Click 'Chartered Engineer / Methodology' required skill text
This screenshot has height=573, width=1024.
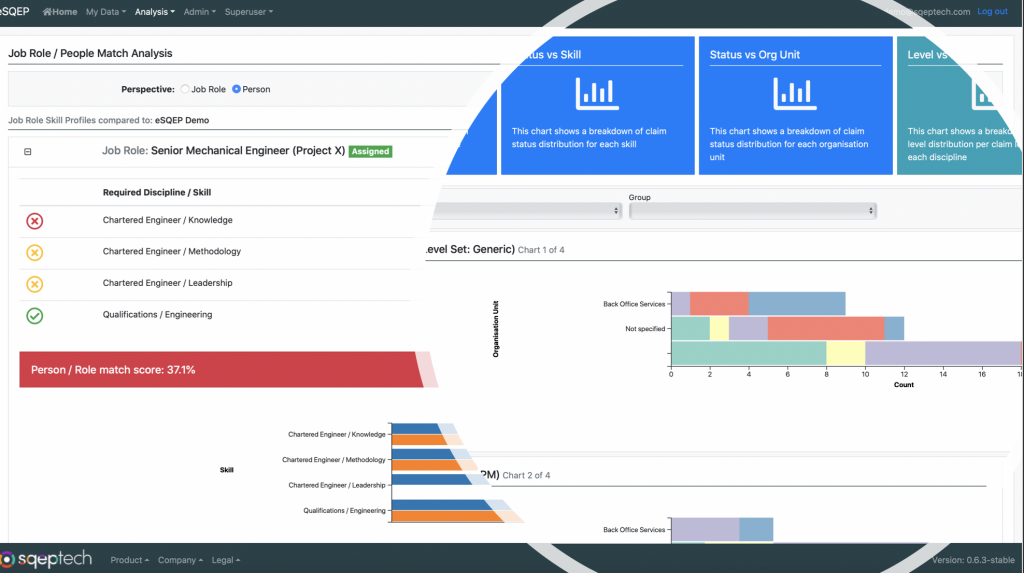pos(172,252)
